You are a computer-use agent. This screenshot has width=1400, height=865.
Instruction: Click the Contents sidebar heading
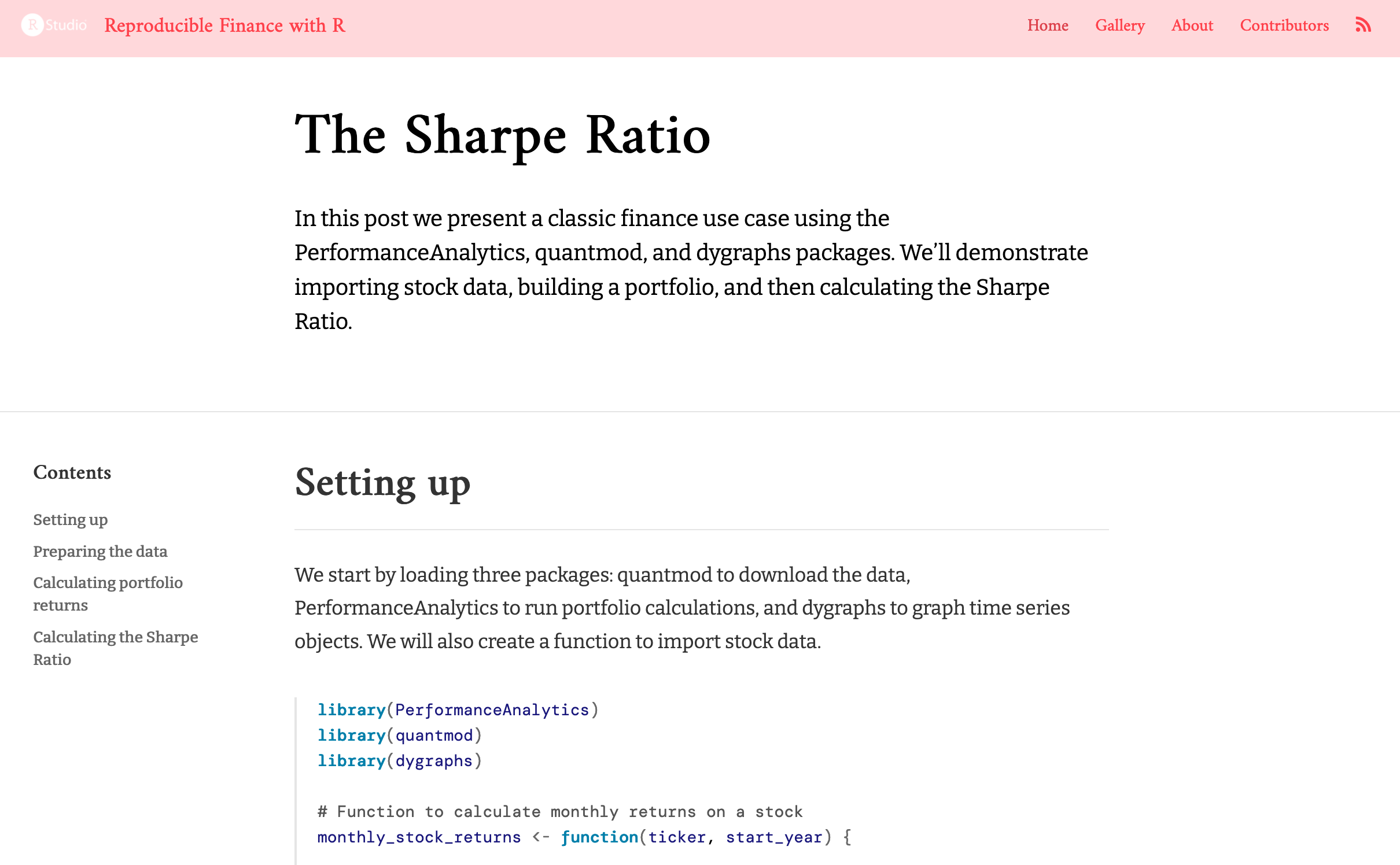click(x=72, y=472)
